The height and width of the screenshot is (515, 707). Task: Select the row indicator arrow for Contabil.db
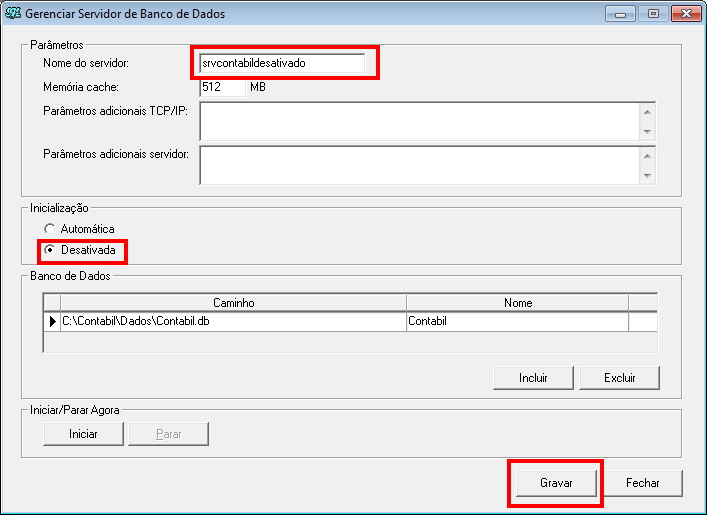click(x=52, y=321)
